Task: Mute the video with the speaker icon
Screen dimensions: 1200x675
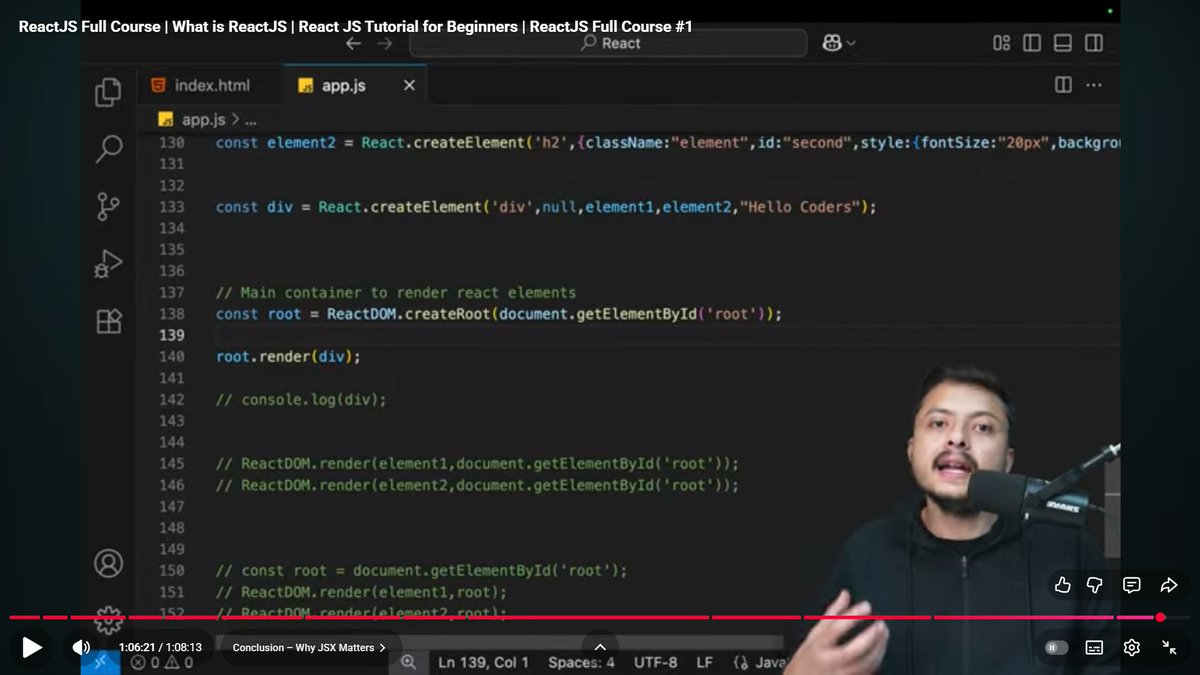Action: tap(81, 647)
